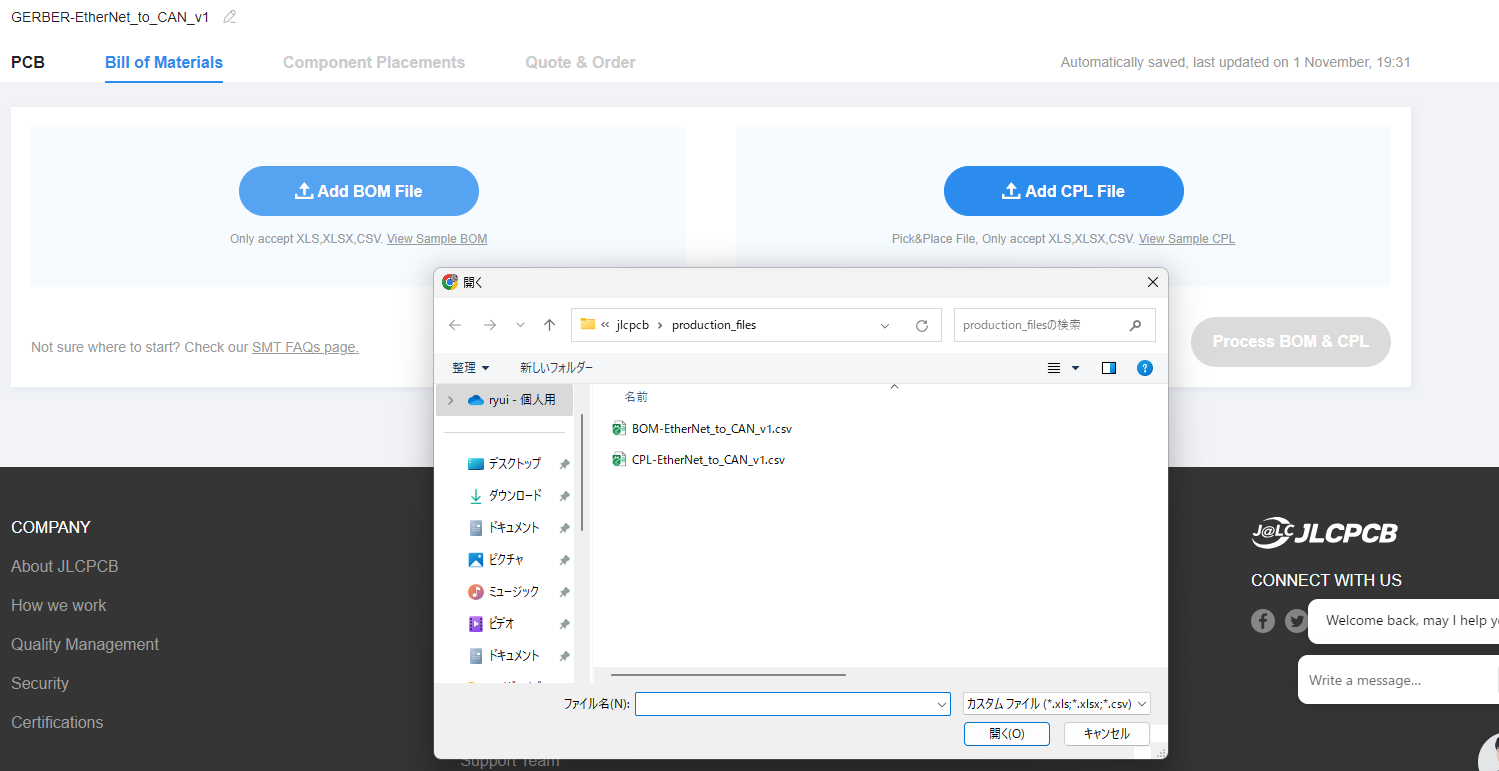This screenshot has height=771, width=1499.
Task: Click the file dialog's close X button
Action: [1152, 282]
